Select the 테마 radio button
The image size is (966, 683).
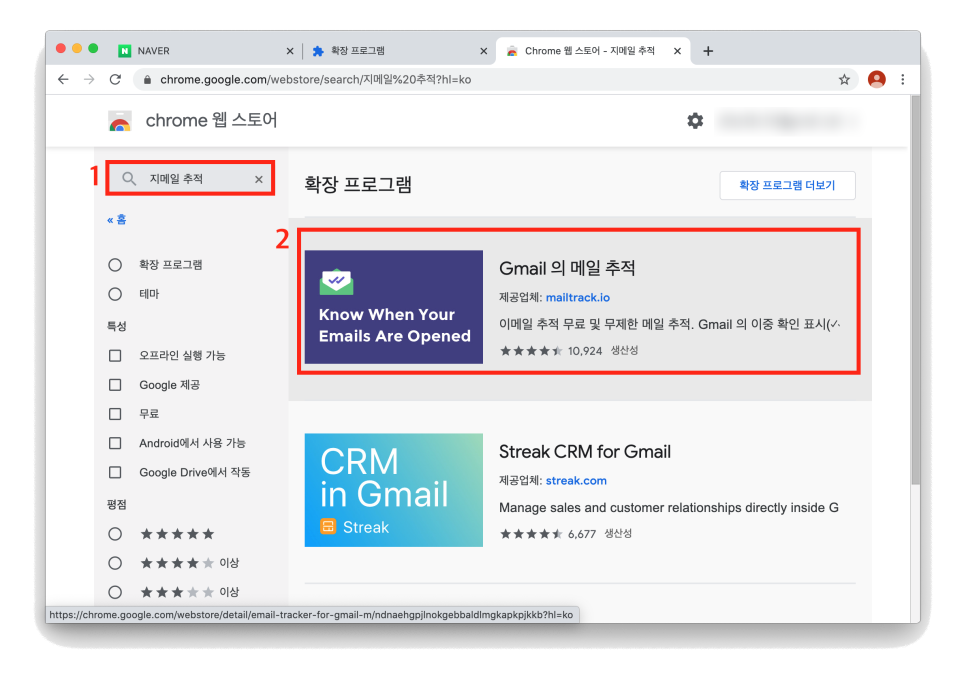(x=115, y=294)
